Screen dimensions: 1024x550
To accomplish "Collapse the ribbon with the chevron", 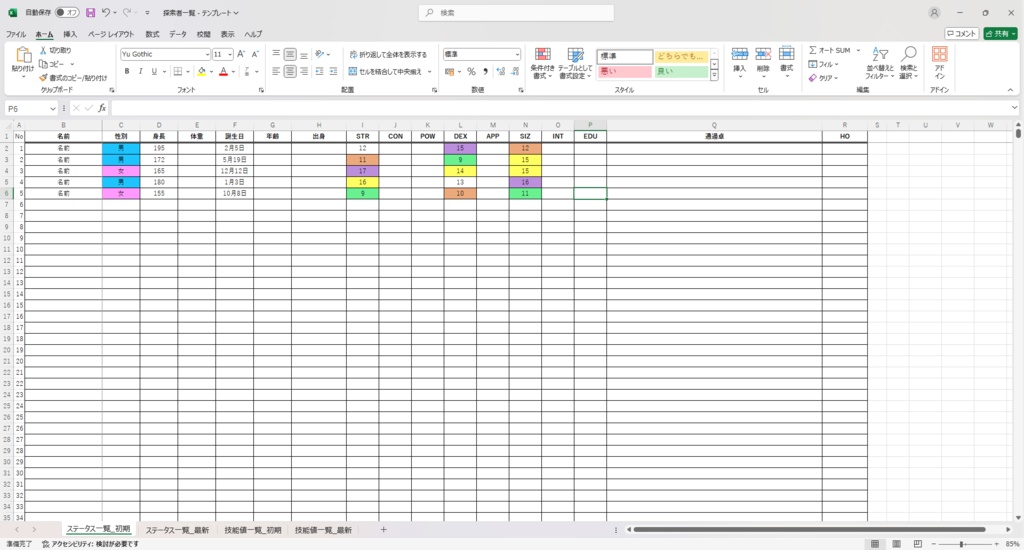I will click(1010, 90).
